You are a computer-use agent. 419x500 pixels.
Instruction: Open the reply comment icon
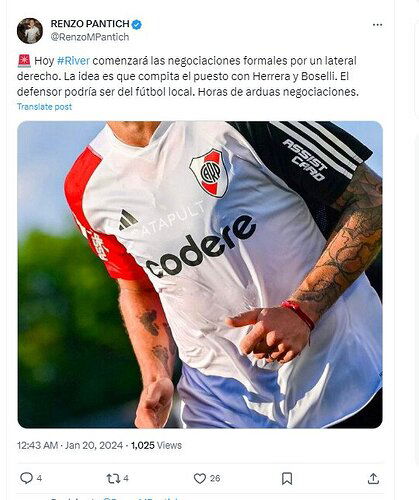click(x=26, y=478)
